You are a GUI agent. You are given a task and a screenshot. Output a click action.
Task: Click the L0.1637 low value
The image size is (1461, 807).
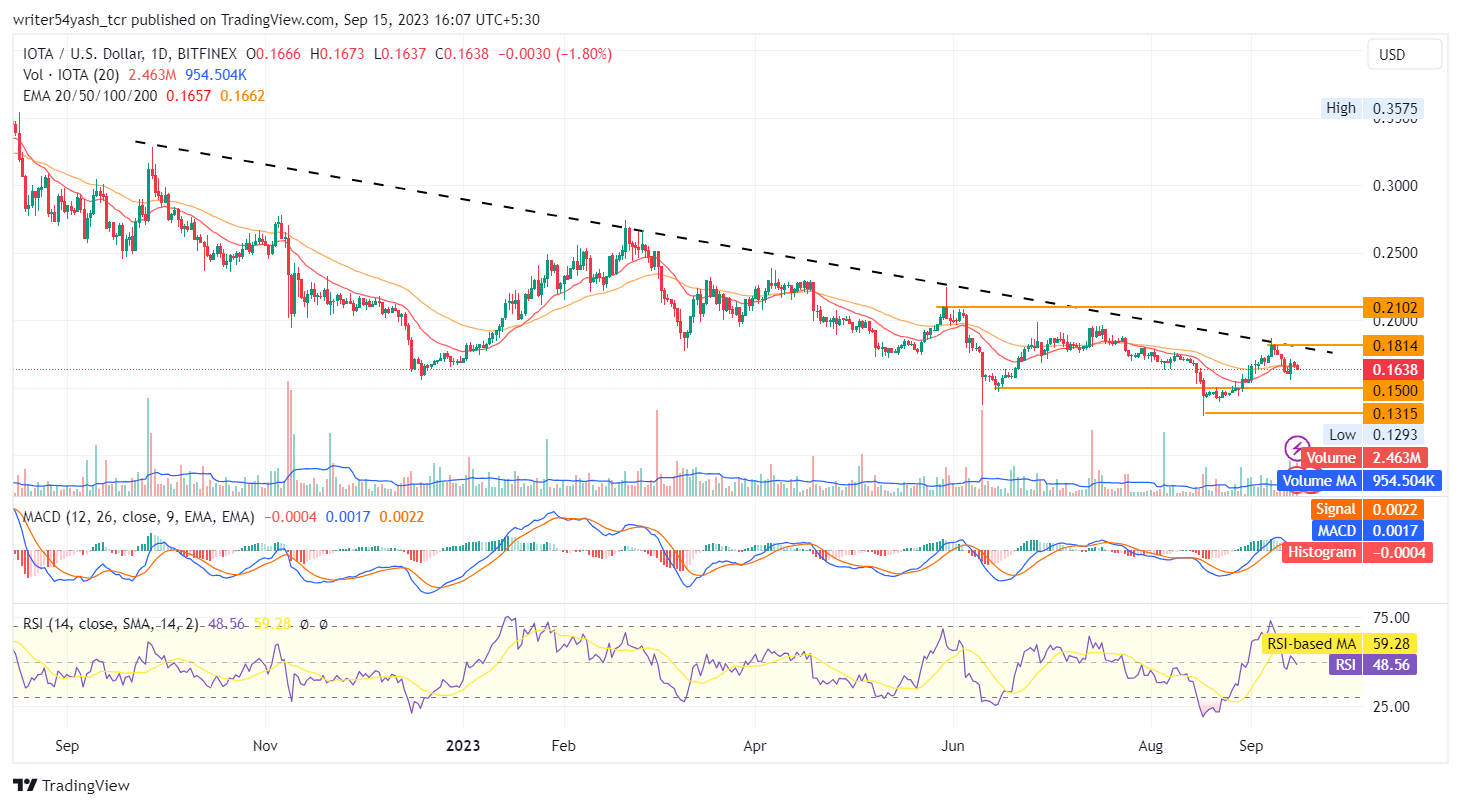[402, 54]
